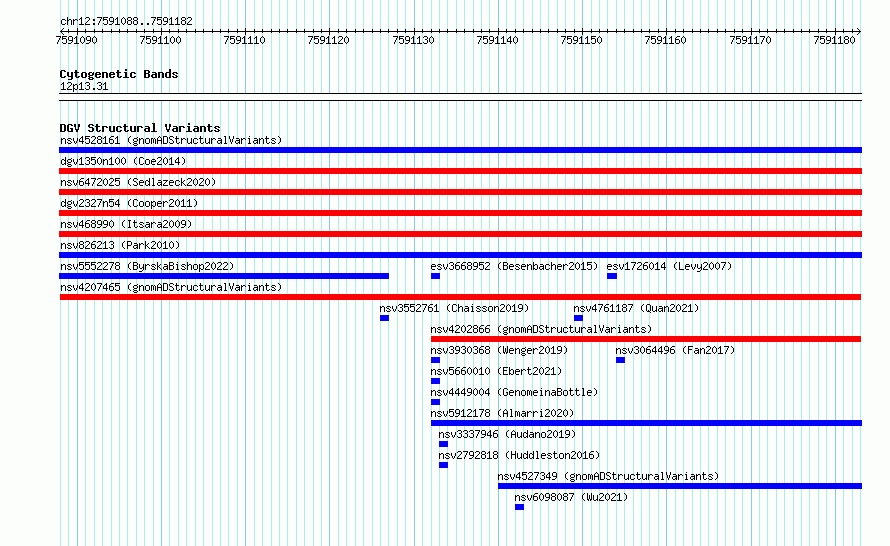The height and width of the screenshot is (546, 890).
Task: Click ruler position 7591150
Action: pyautogui.click(x=581, y=40)
